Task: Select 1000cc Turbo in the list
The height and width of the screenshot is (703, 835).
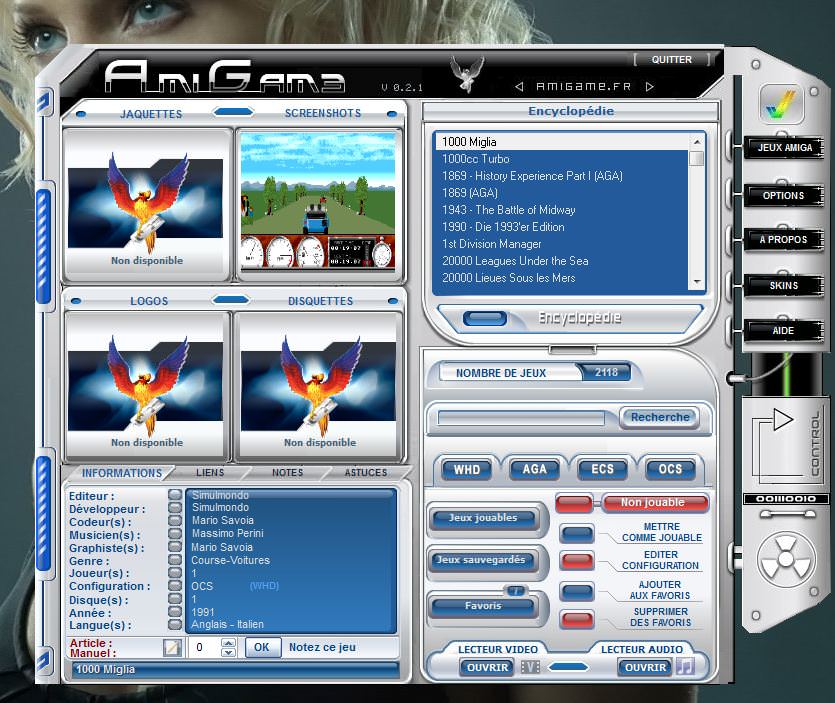Action: coord(562,159)
